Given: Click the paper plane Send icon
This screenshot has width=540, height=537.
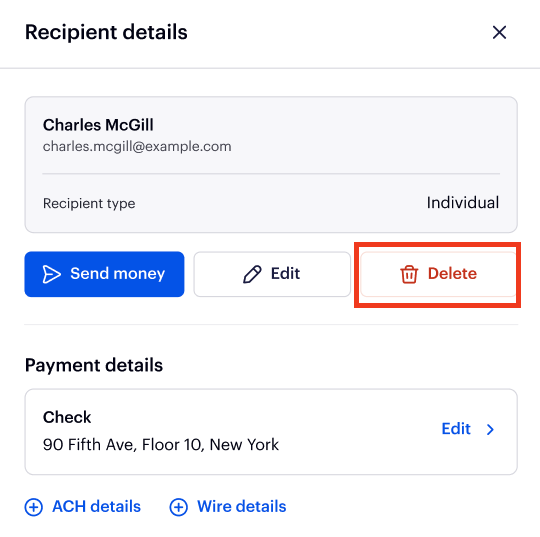Looking at the screenshot, I should pos(51,274).
